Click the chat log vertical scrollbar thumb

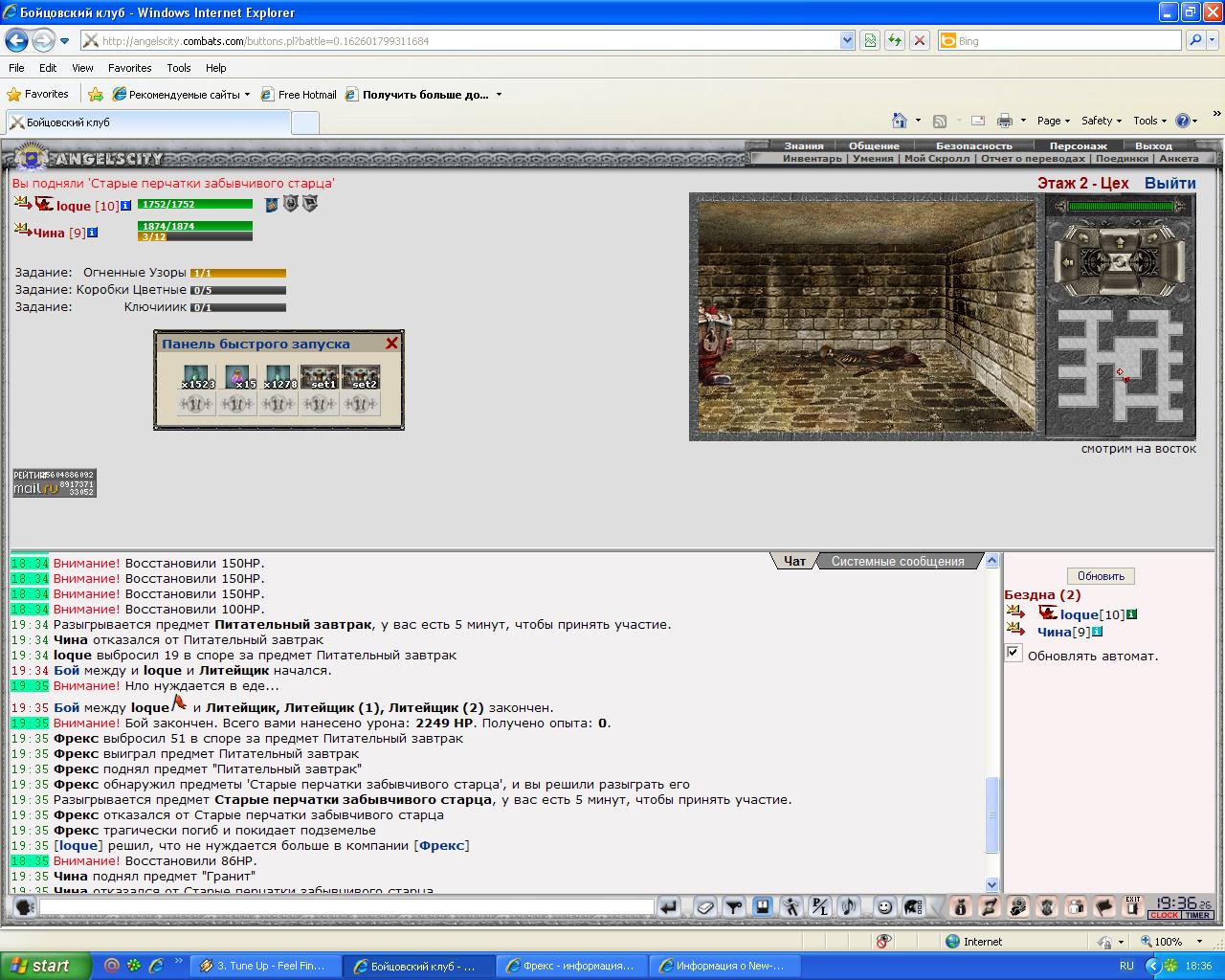pyautogui.click(x=991, y=814)
